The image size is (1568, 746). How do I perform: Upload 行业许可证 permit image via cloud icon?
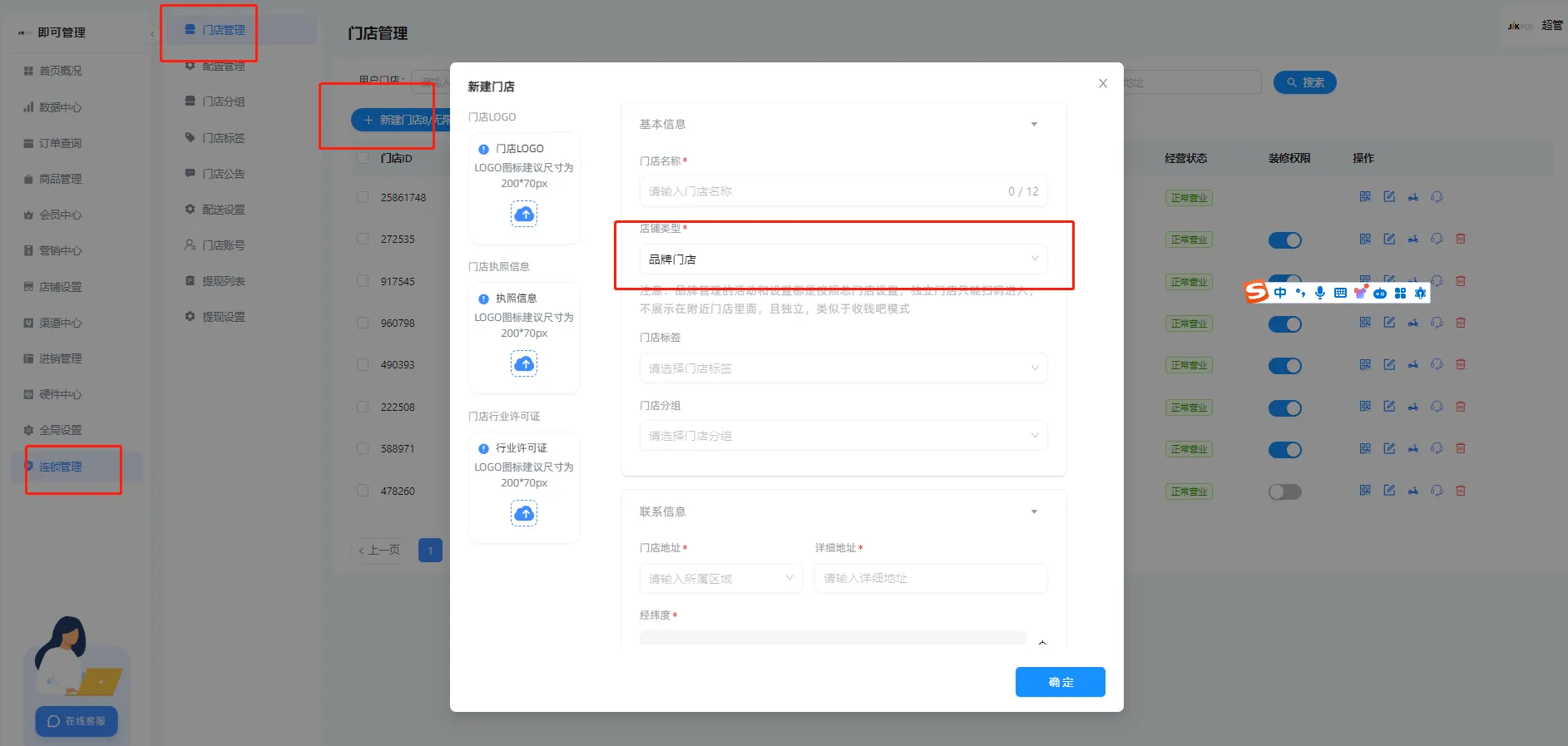(x=524, y=514)
